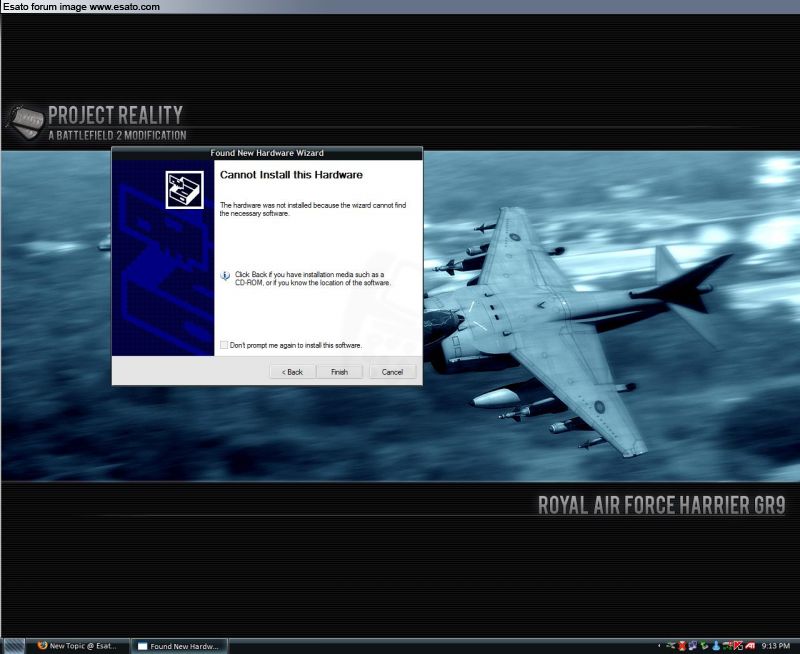Click the green-and-red tray icon right of blue pawn

[x=728, y=646]
